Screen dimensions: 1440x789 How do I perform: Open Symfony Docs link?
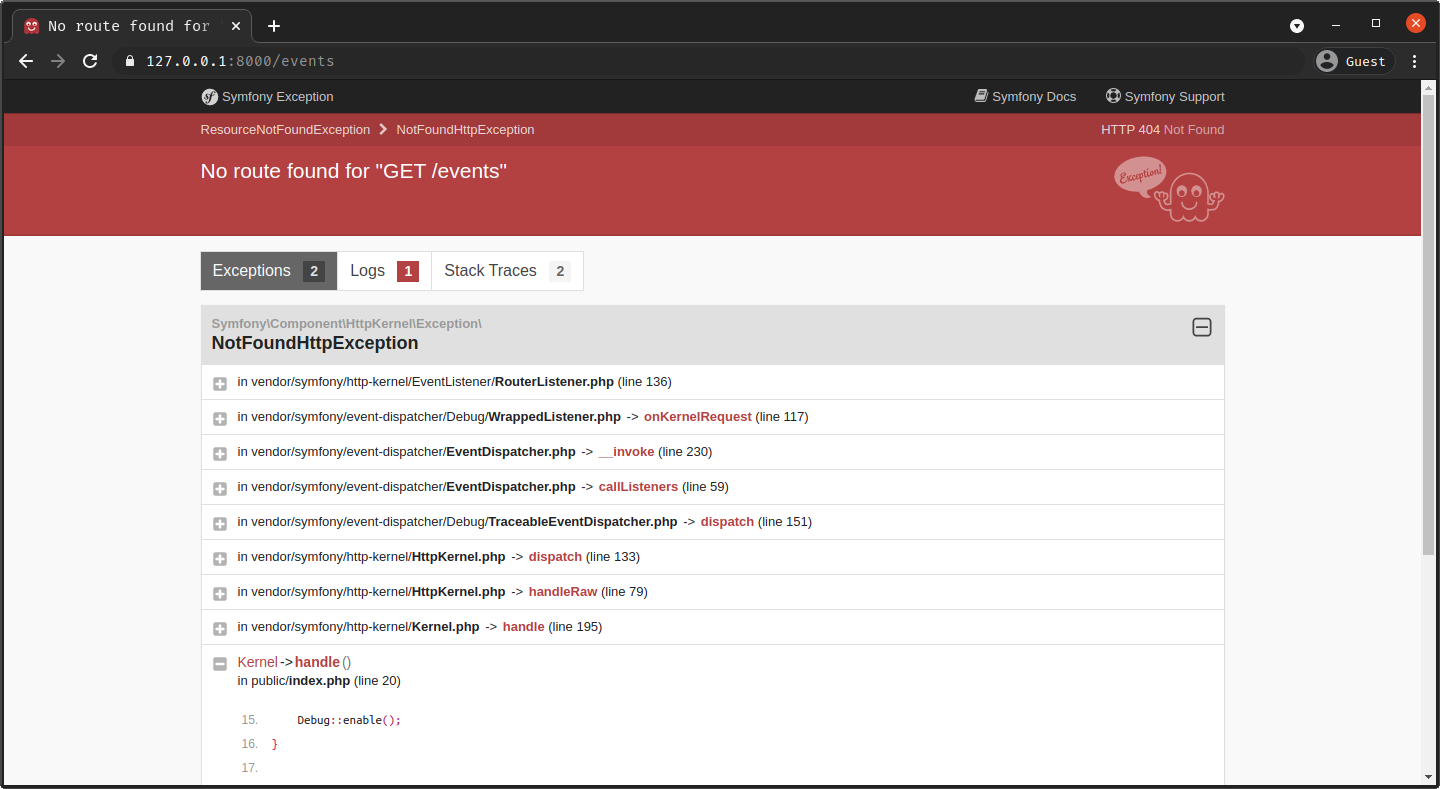click(1025, 97)
